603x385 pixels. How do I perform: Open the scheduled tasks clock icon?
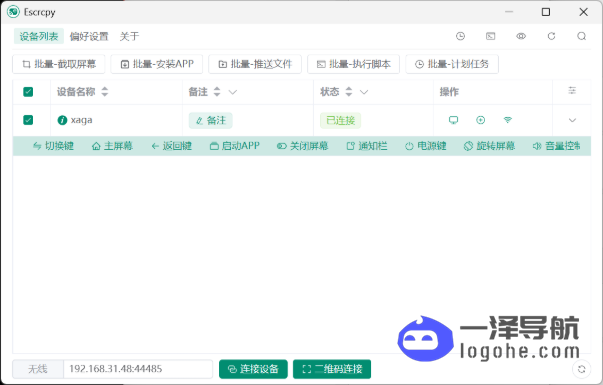[x=460, y=36]
